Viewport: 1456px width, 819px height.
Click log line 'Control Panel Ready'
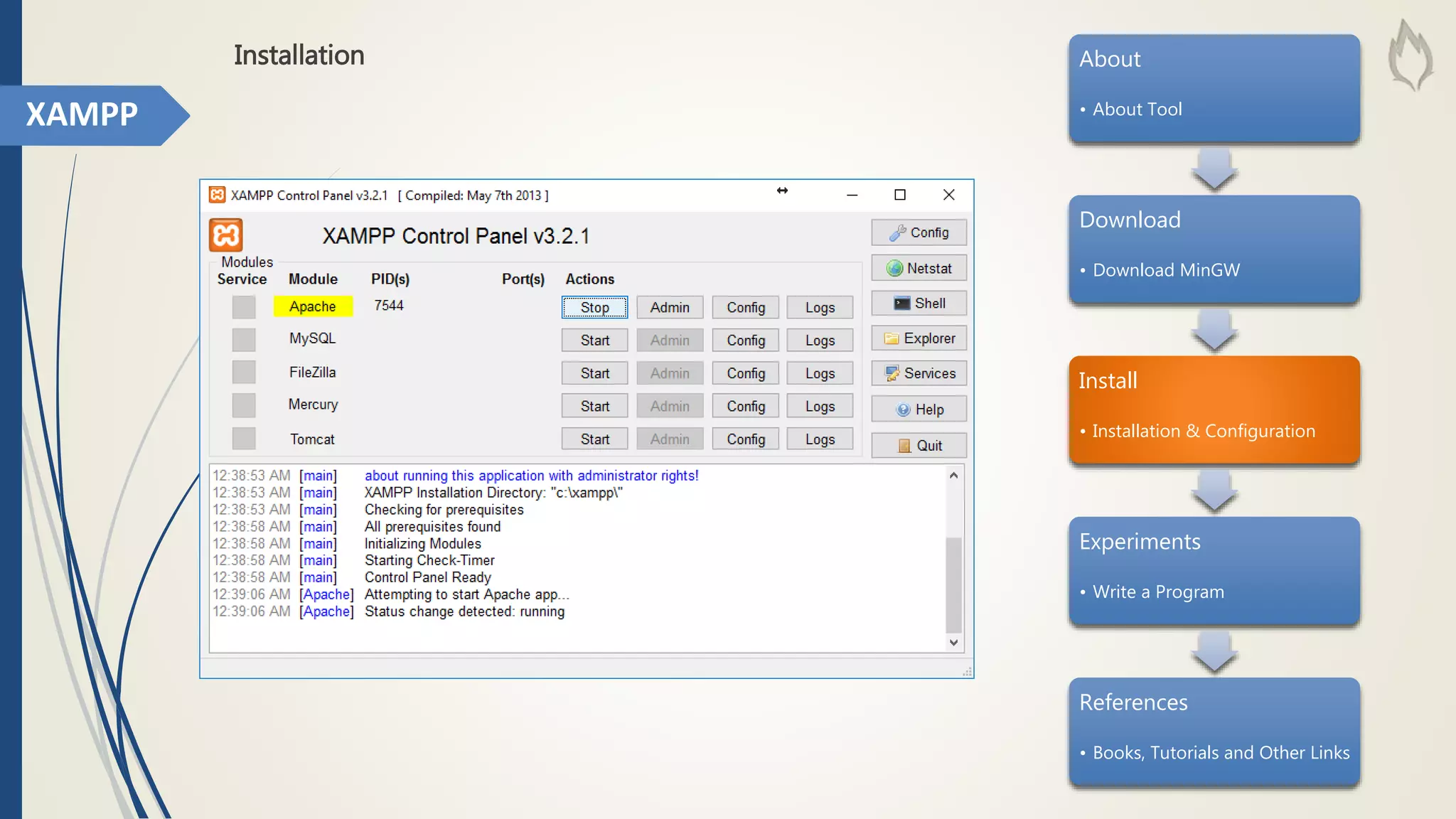tap(428, 577)
